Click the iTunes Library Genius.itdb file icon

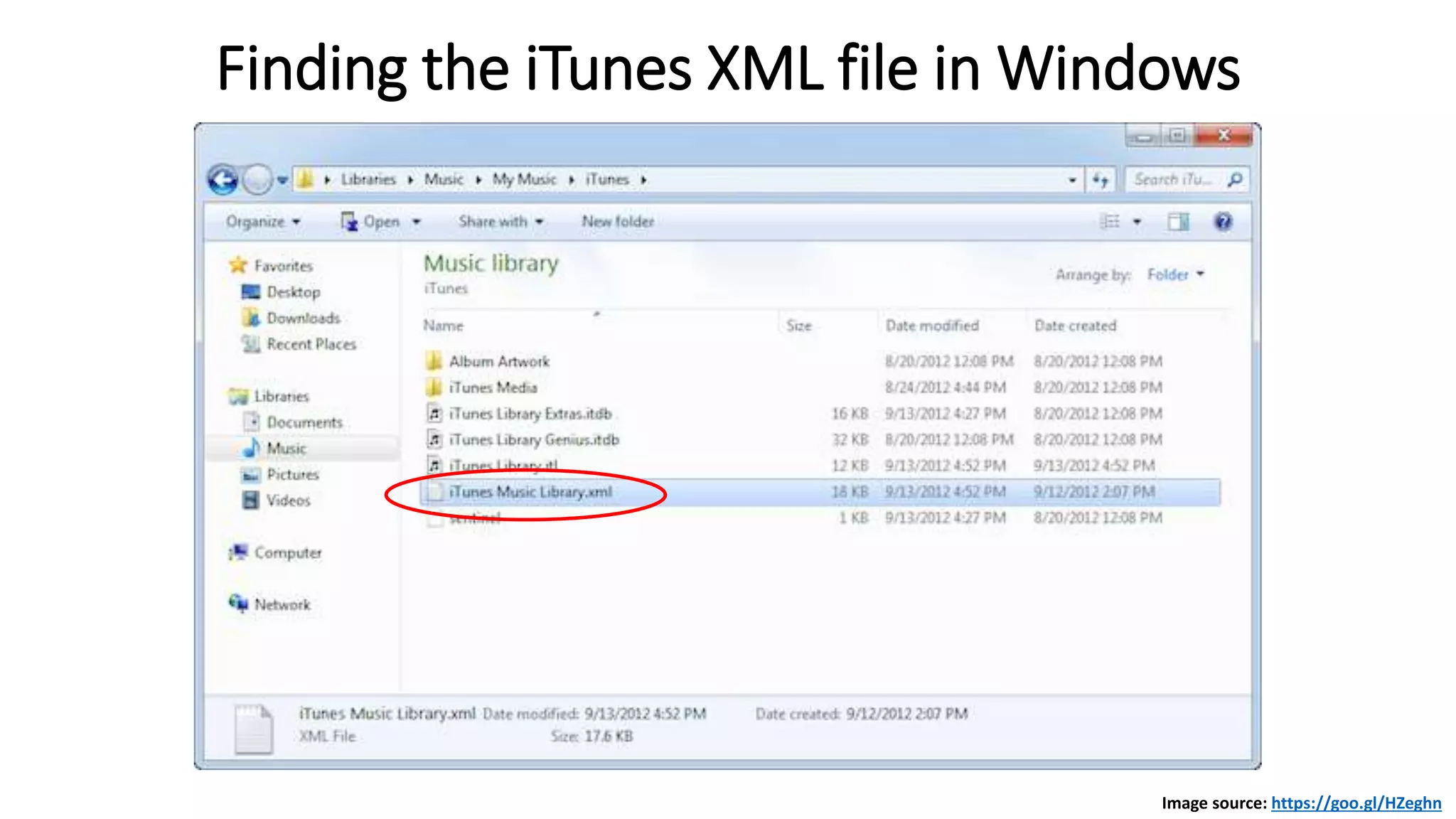coord(434,440)
